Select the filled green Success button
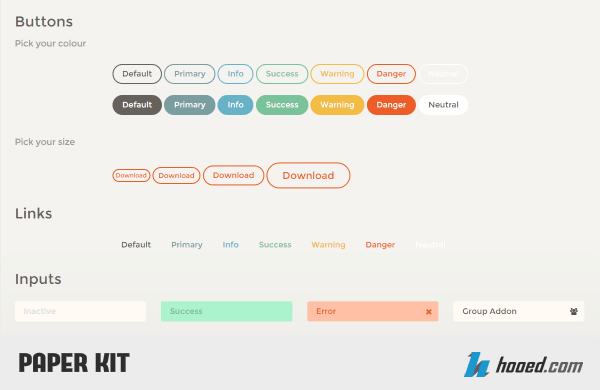 tap(282, 105)
